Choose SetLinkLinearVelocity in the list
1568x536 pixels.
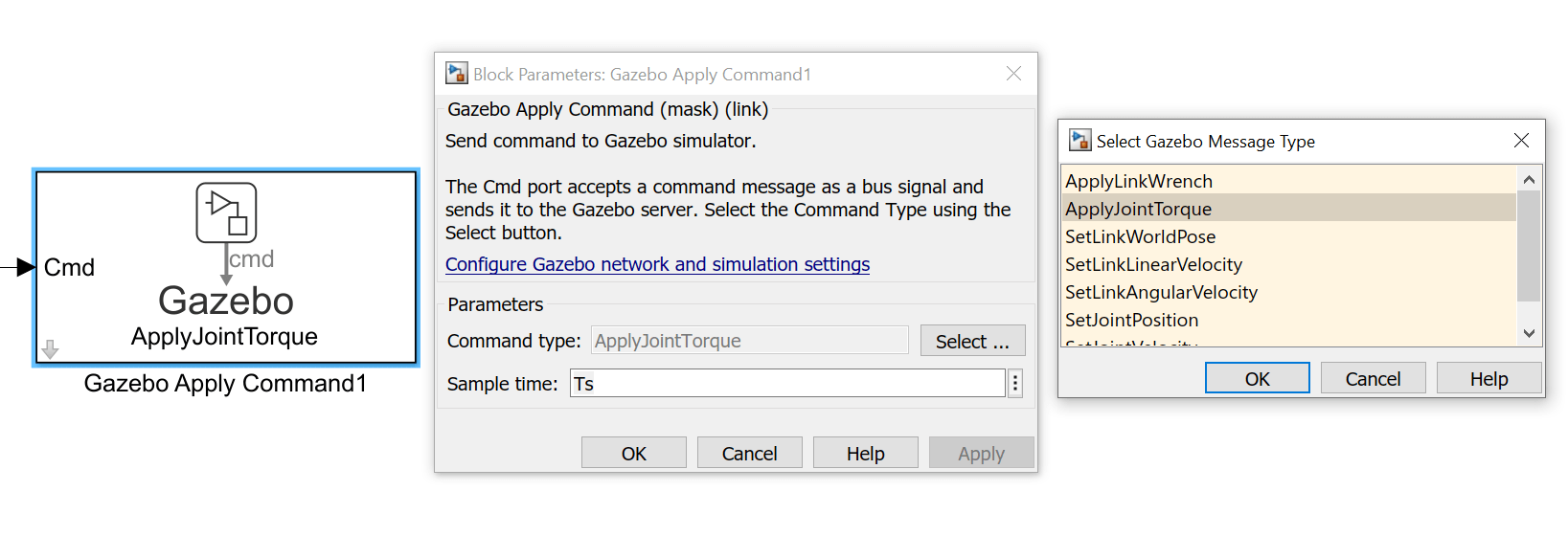1153,264
